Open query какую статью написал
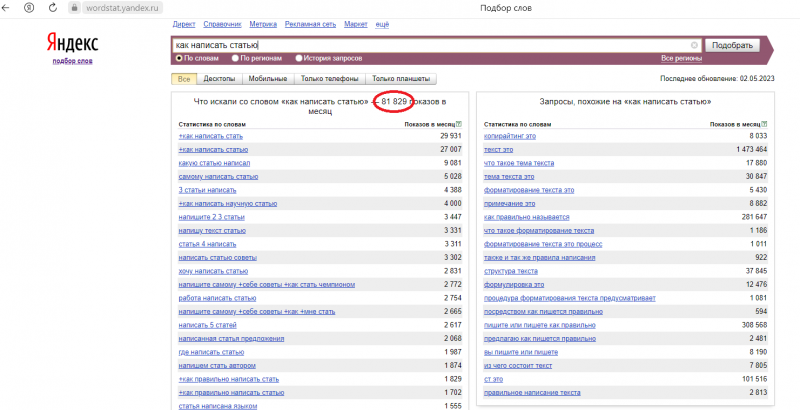The image size is (800, 410). tap(214, 163)
